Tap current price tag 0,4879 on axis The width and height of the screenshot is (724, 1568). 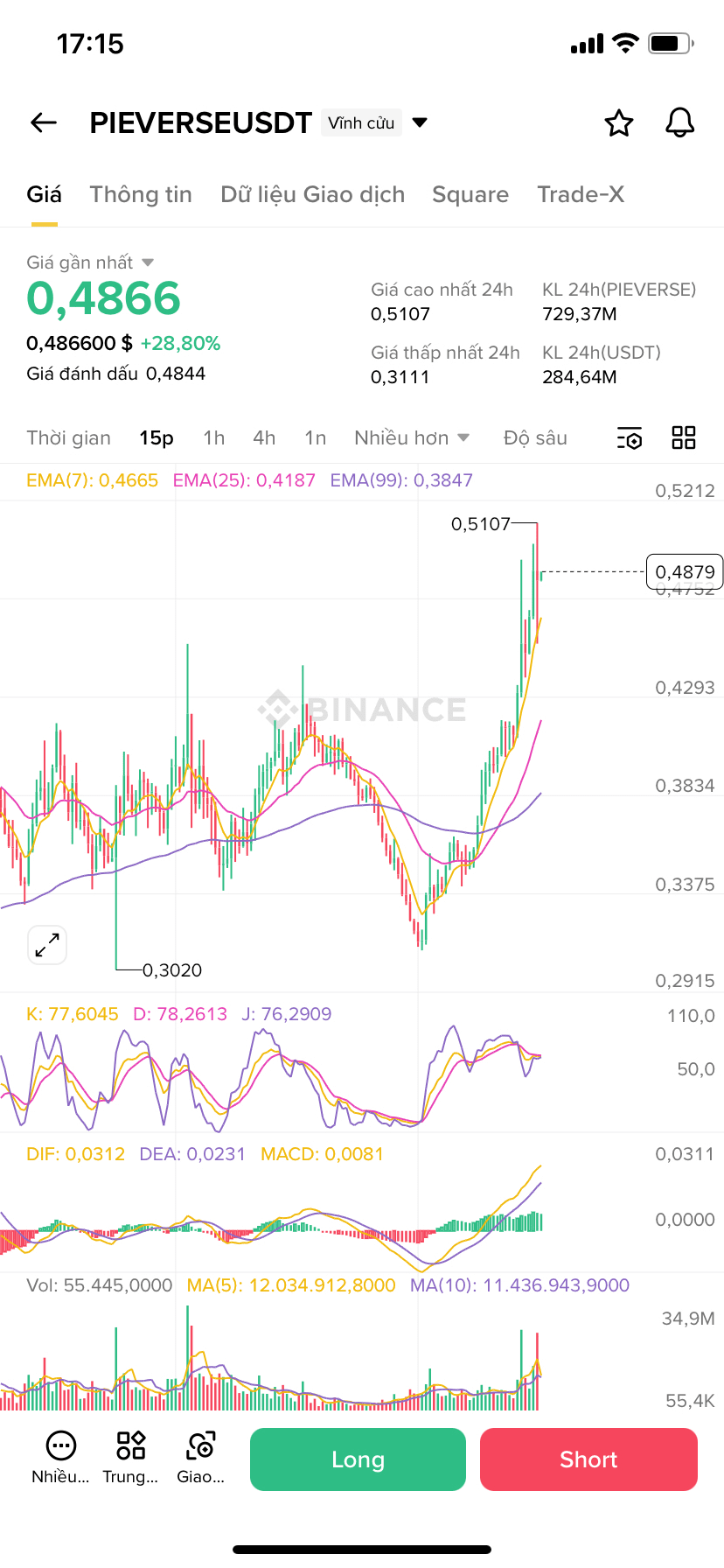(685, 571)
